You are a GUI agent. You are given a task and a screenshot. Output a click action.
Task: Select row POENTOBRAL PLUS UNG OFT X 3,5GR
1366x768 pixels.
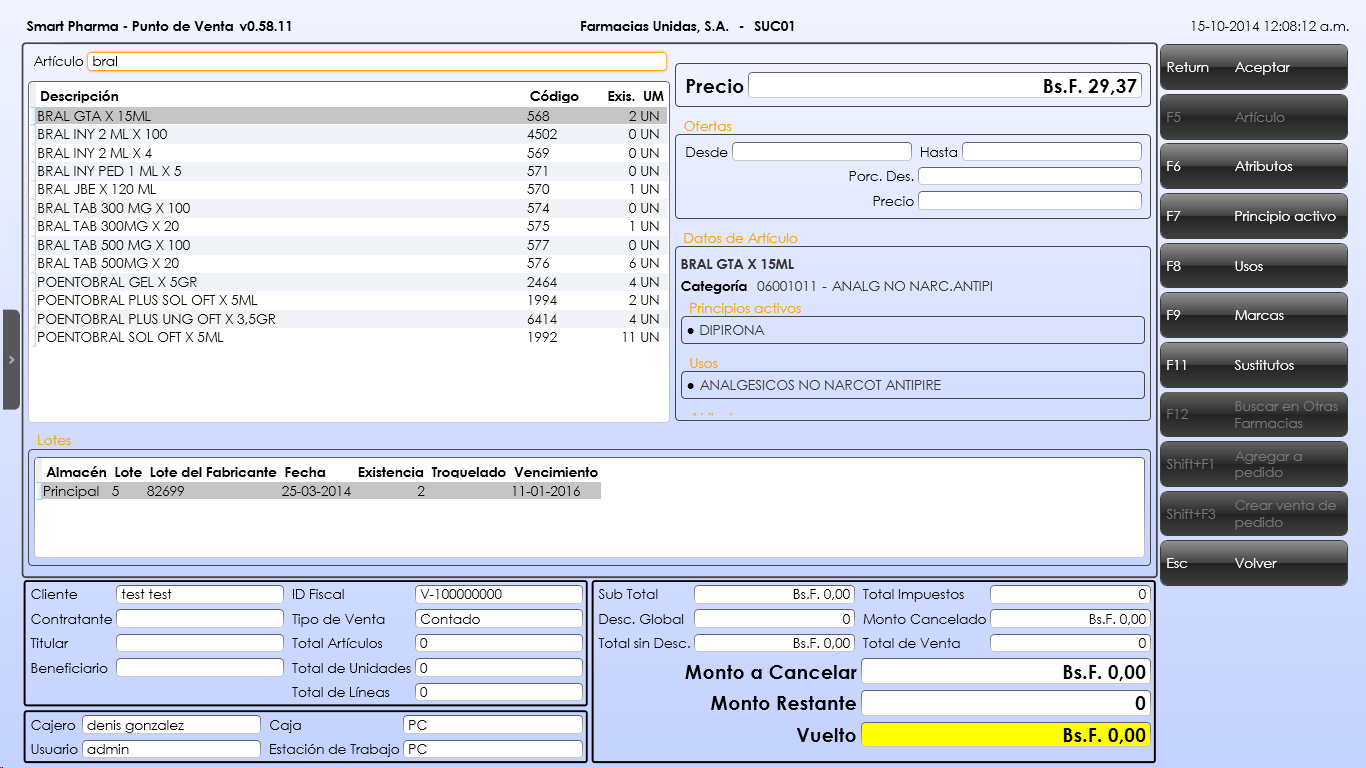[x=350, y=319]
